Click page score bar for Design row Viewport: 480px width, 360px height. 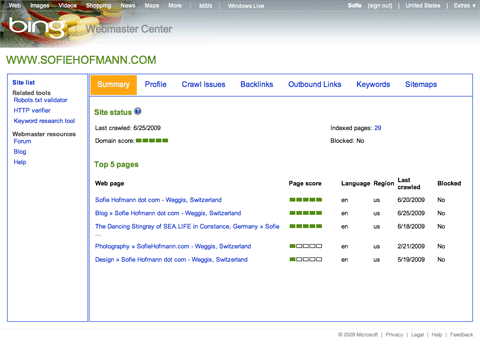pyautogui.click(x=306, y=259)
